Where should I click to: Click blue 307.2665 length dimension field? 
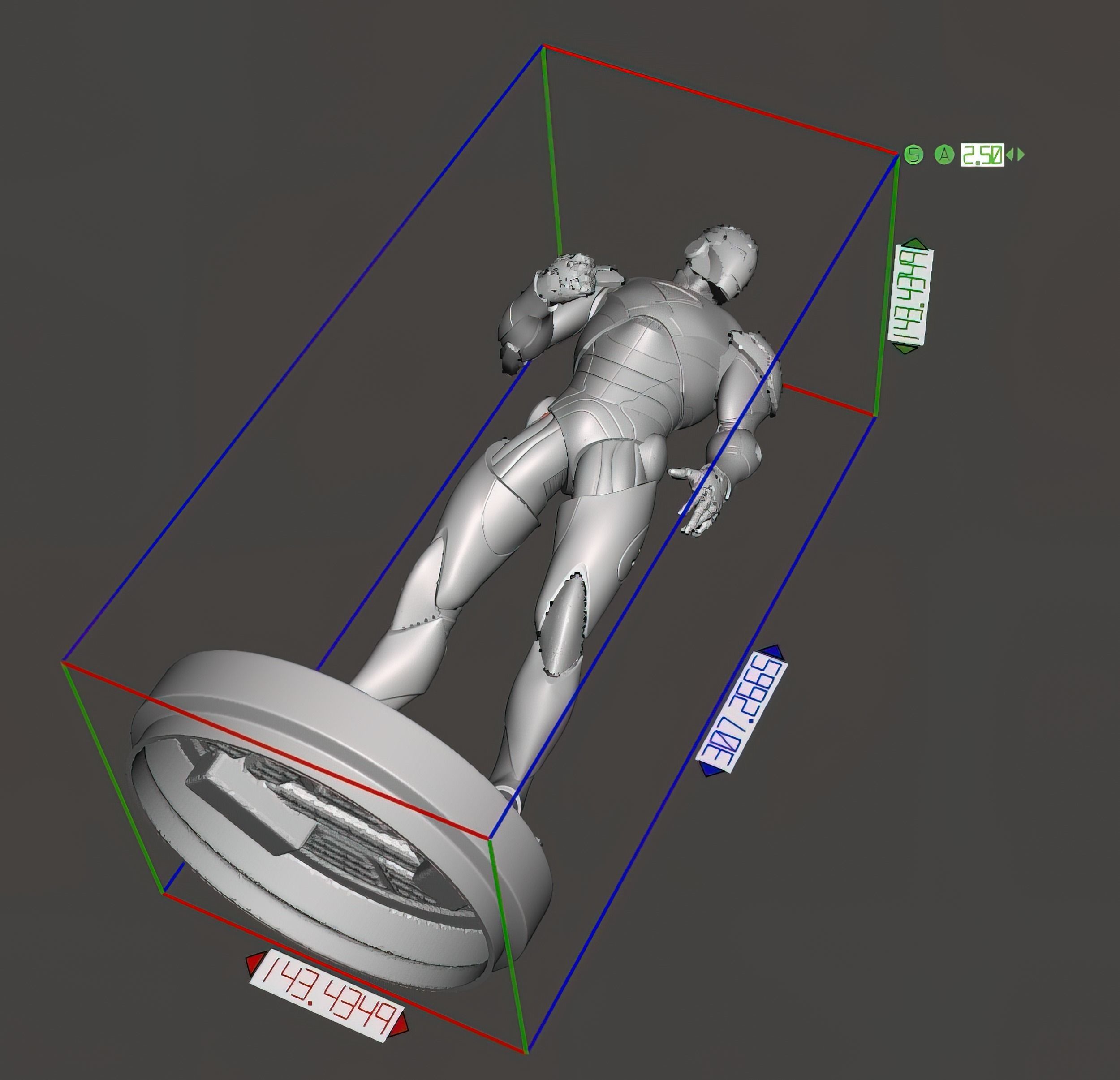point(742,711)
